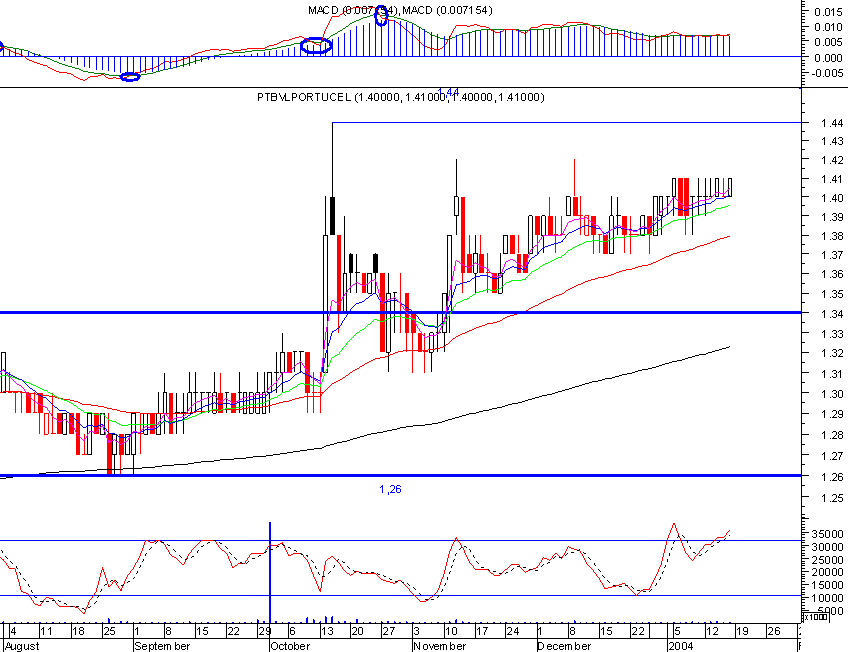
Task: Click 1.34 on the price axis
Action: pyautogui.click(x=832, y=314)
